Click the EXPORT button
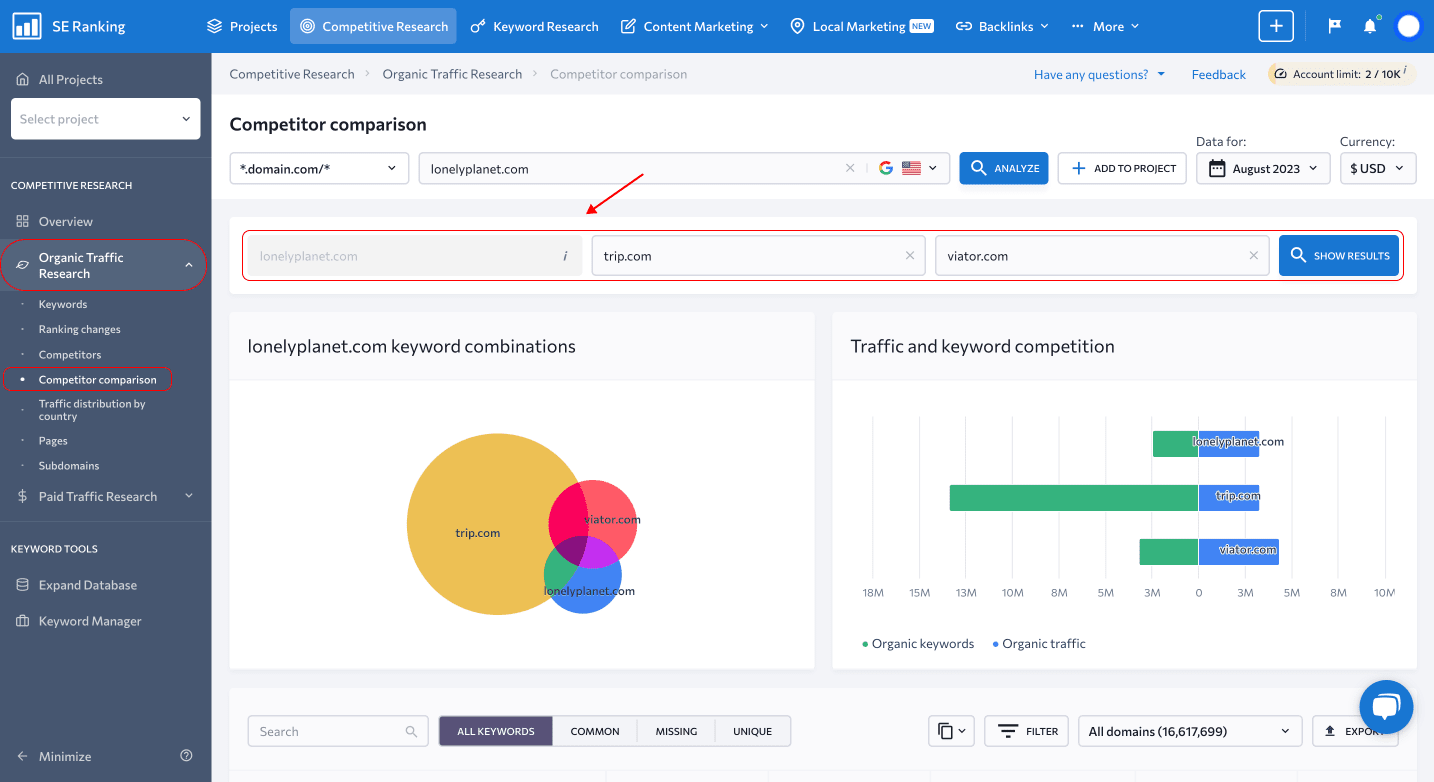This screenshot has height=782, width=1434. (x=1355, y=731)
